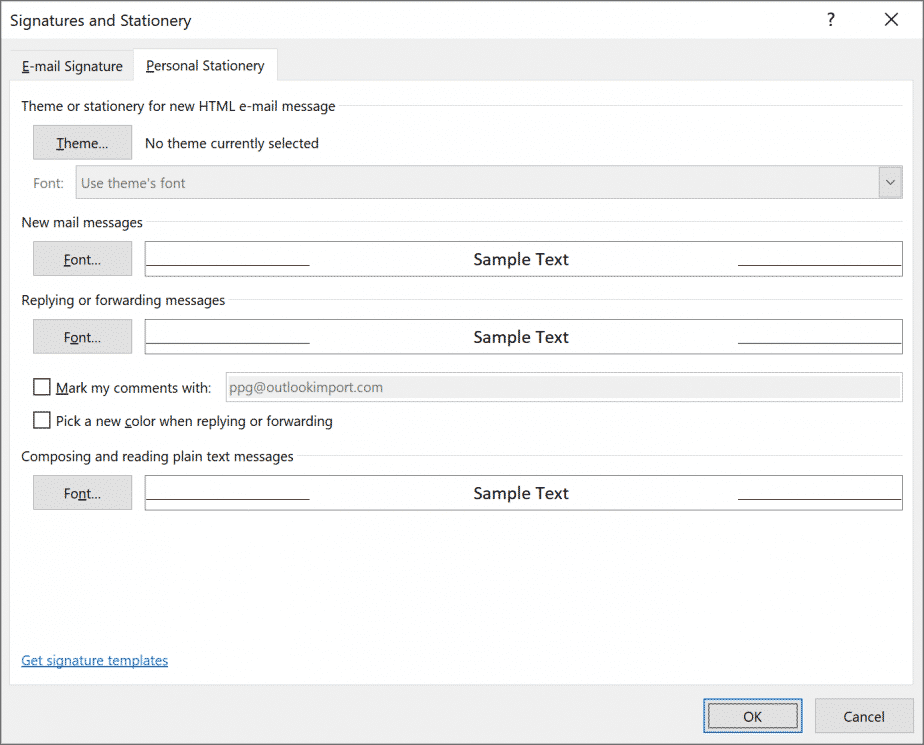Open the Get signature templates link
Screen dimensions: 924x745
click(x=94, y=660)
